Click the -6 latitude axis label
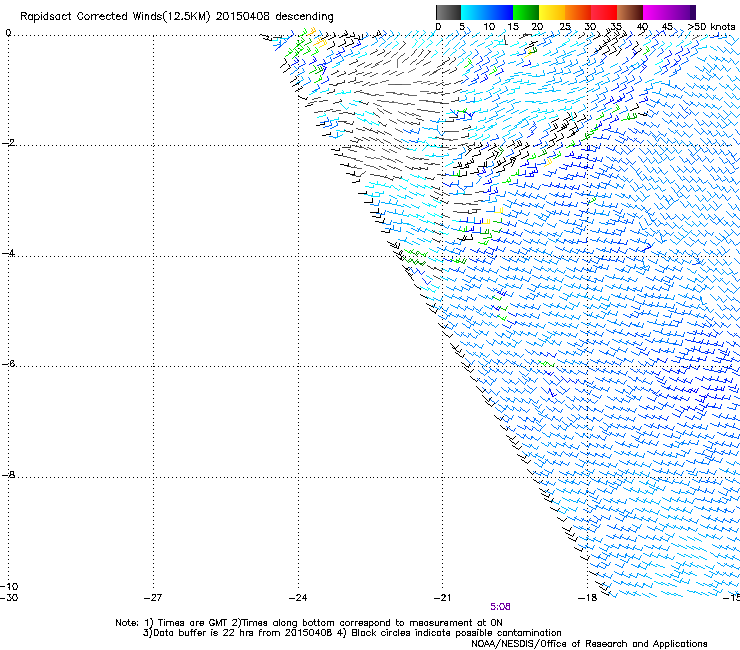 click(8, 364)
